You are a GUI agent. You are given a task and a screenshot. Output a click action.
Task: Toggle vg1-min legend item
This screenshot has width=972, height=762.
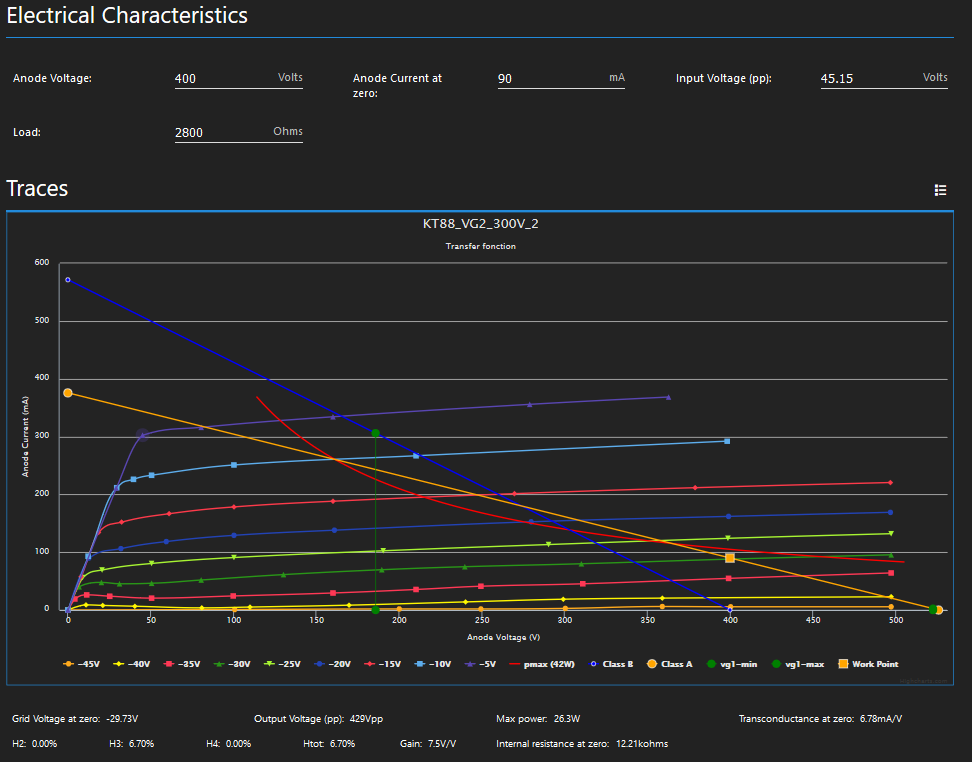tap(732, 664)
